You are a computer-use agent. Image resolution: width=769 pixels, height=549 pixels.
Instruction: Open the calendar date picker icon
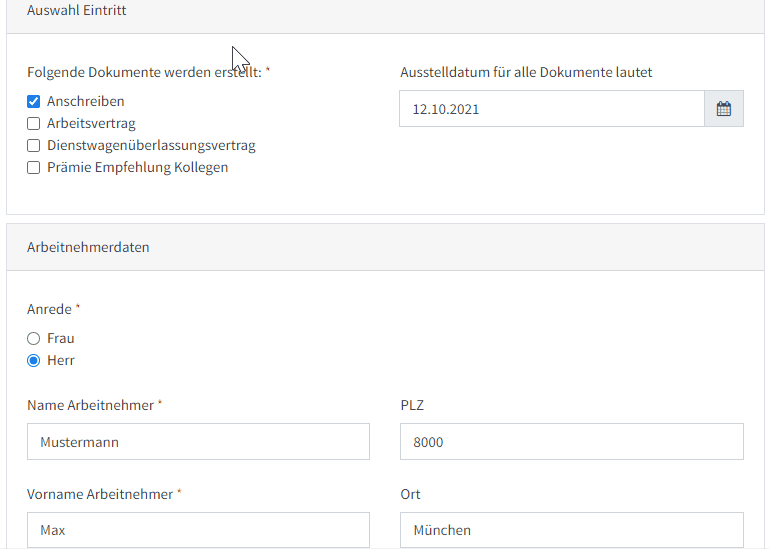pos(723,109)
